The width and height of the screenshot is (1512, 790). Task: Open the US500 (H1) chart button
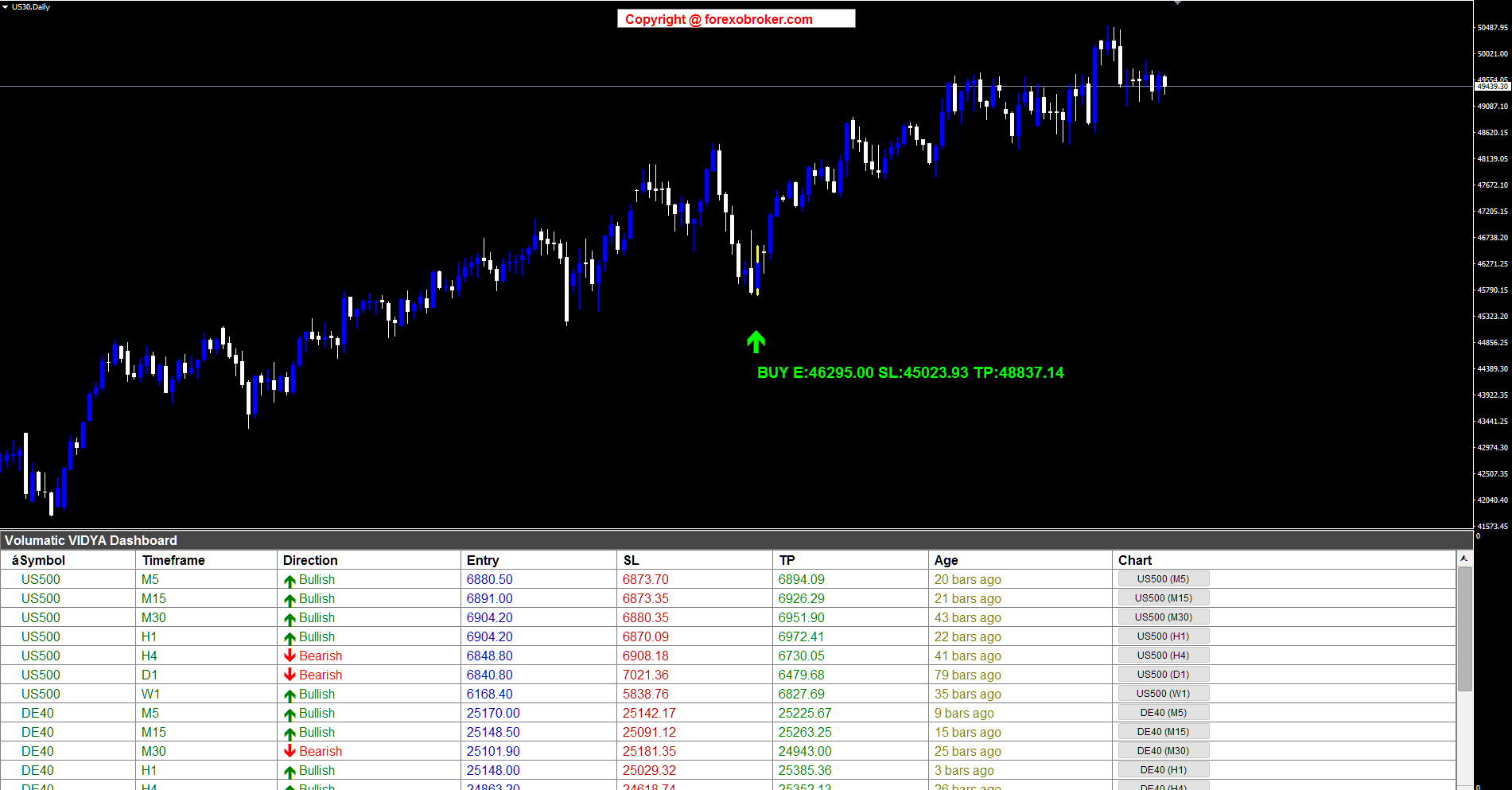click(x=1163, y=636)
